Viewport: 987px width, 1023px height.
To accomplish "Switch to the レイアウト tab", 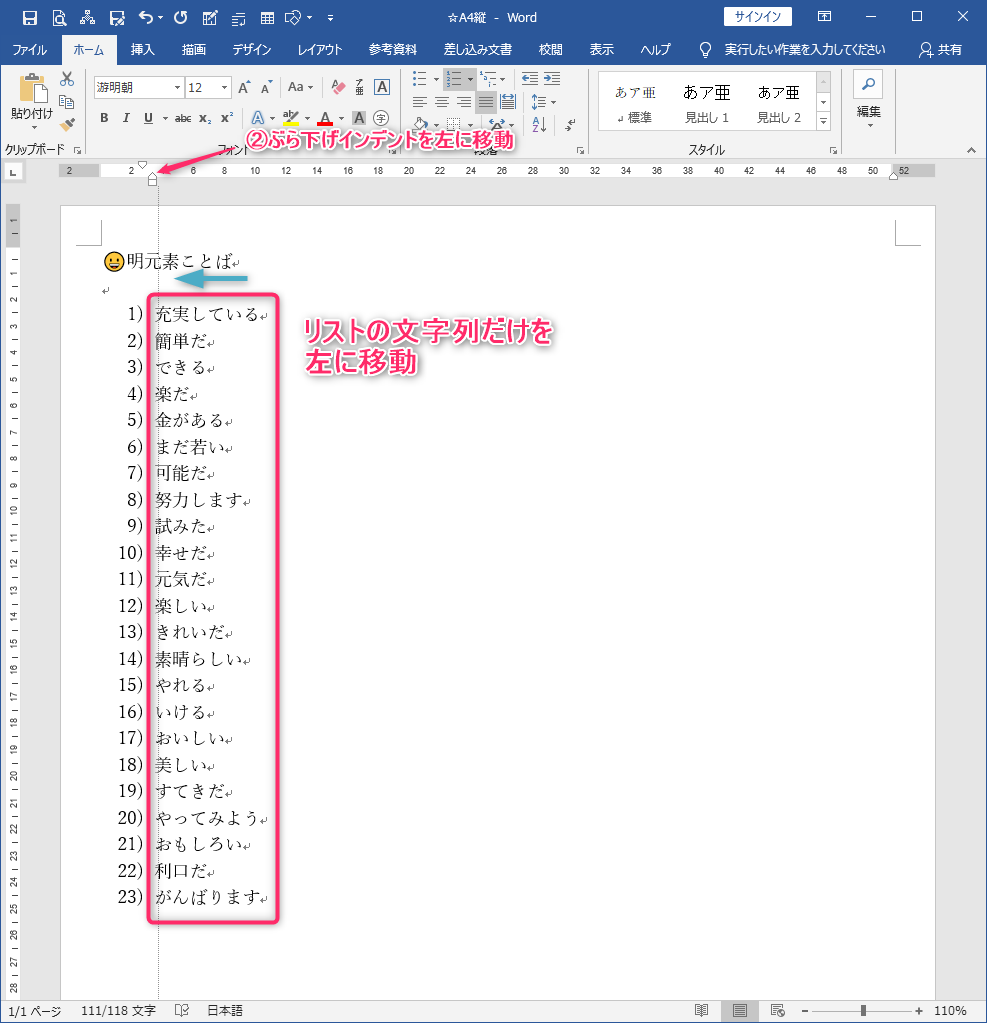I will (x=320, y=50).
